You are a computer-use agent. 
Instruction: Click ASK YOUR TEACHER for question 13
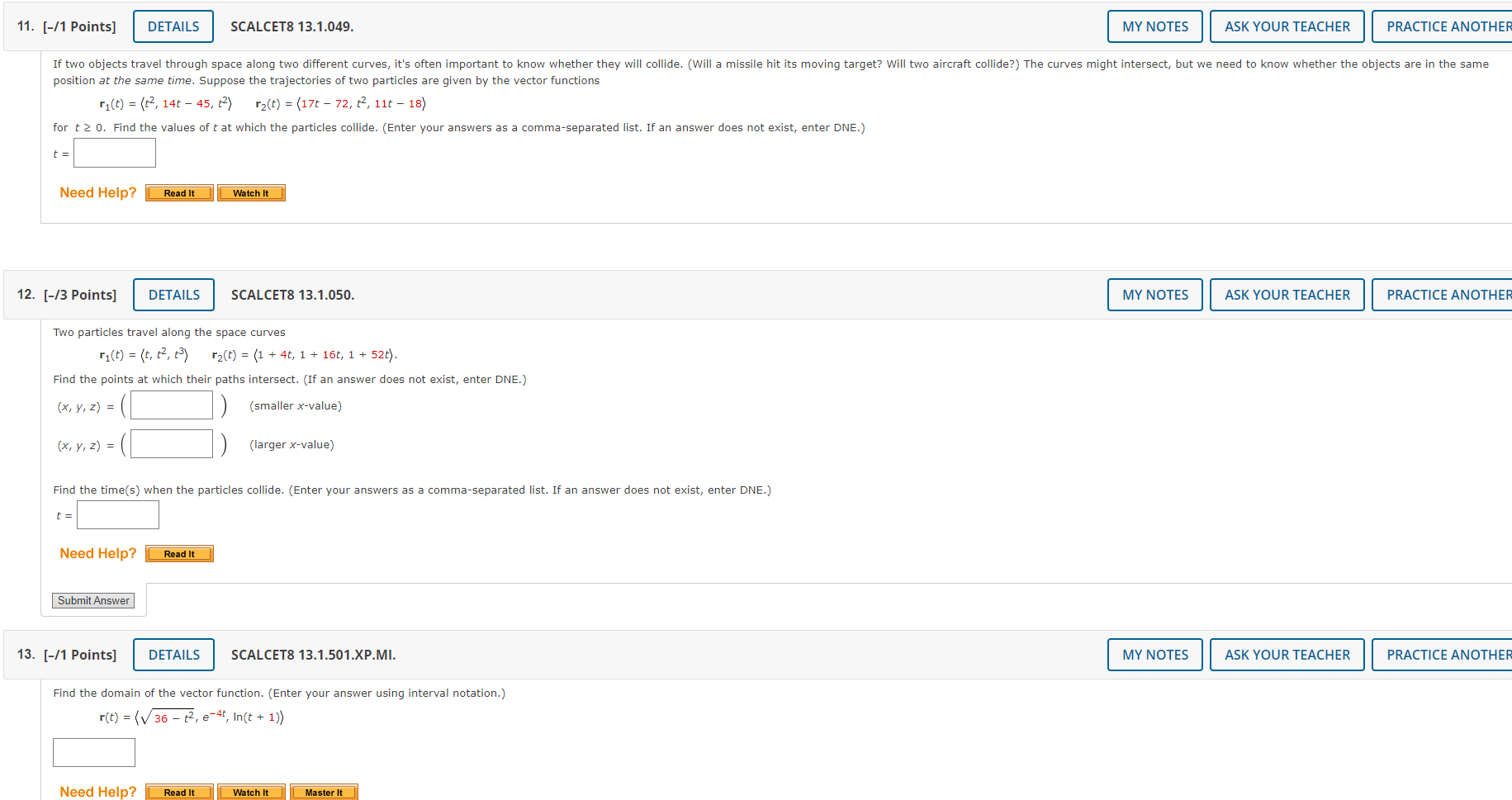[x=1287, y=655]
